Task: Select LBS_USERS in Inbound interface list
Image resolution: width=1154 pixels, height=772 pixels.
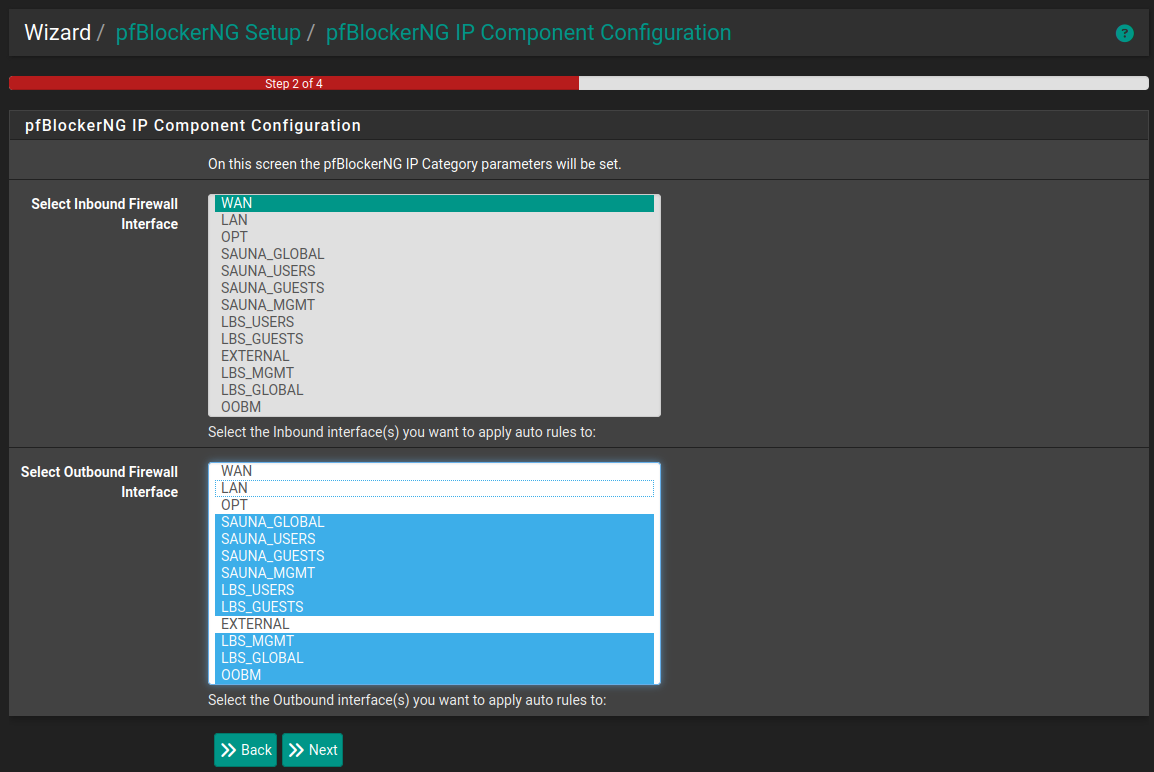Action: (434, 322)
